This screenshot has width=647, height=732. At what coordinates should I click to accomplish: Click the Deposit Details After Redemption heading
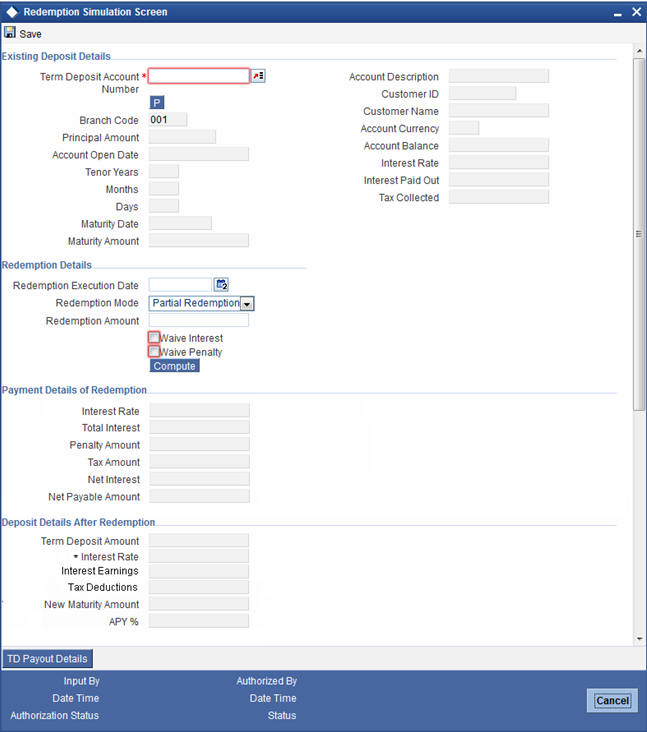(78, 522)
